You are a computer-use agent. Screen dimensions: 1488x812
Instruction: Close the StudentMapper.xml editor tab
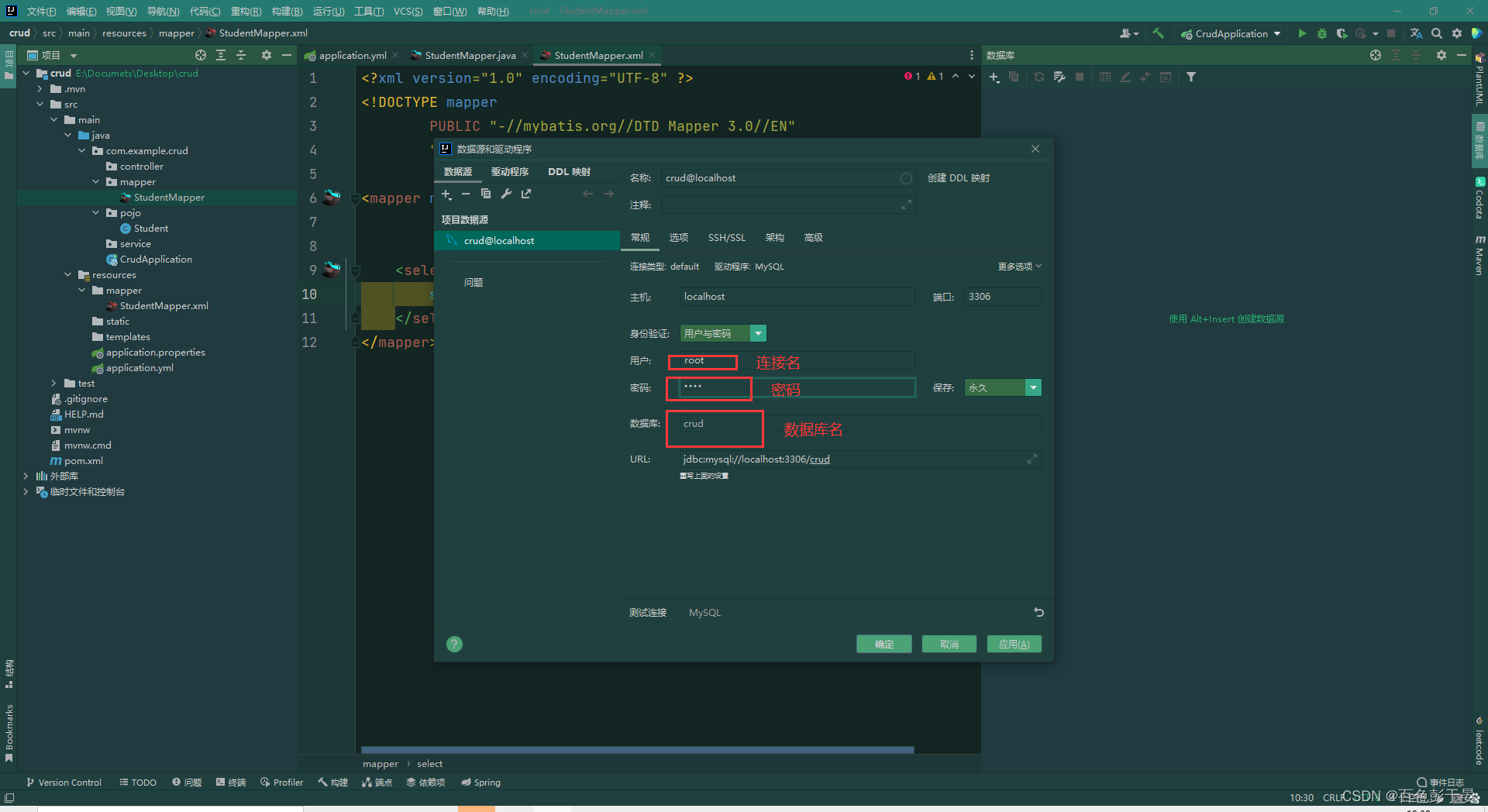(x=653, y=55)
